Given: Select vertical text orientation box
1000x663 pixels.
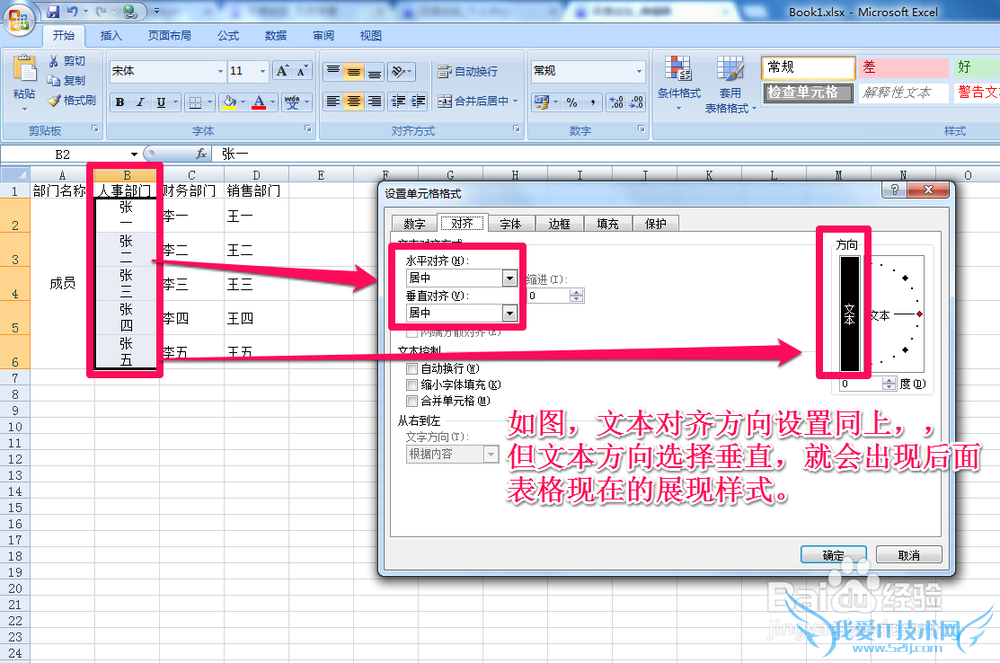Looking at the screenshot, I should pos(849,314).
